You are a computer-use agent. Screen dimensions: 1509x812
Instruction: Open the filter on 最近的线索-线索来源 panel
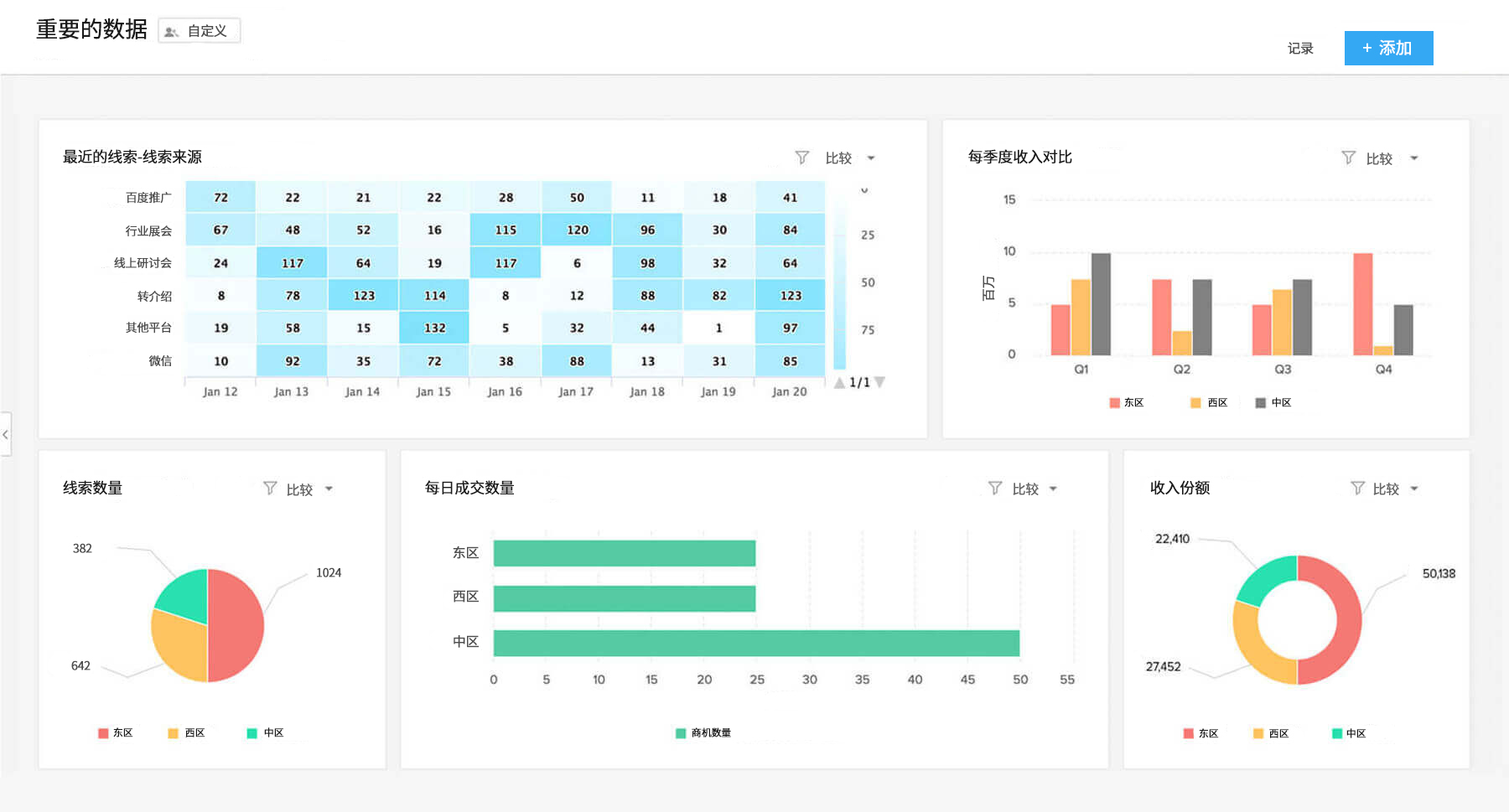(802, 158)
